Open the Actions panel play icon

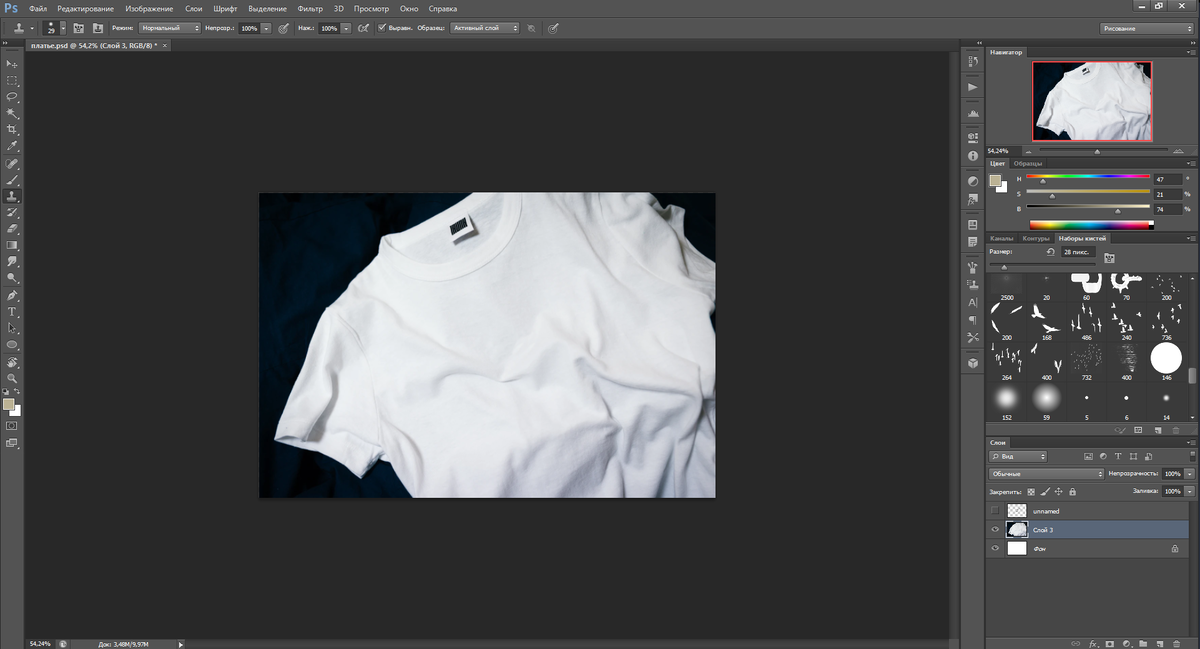tap(973, 88)
